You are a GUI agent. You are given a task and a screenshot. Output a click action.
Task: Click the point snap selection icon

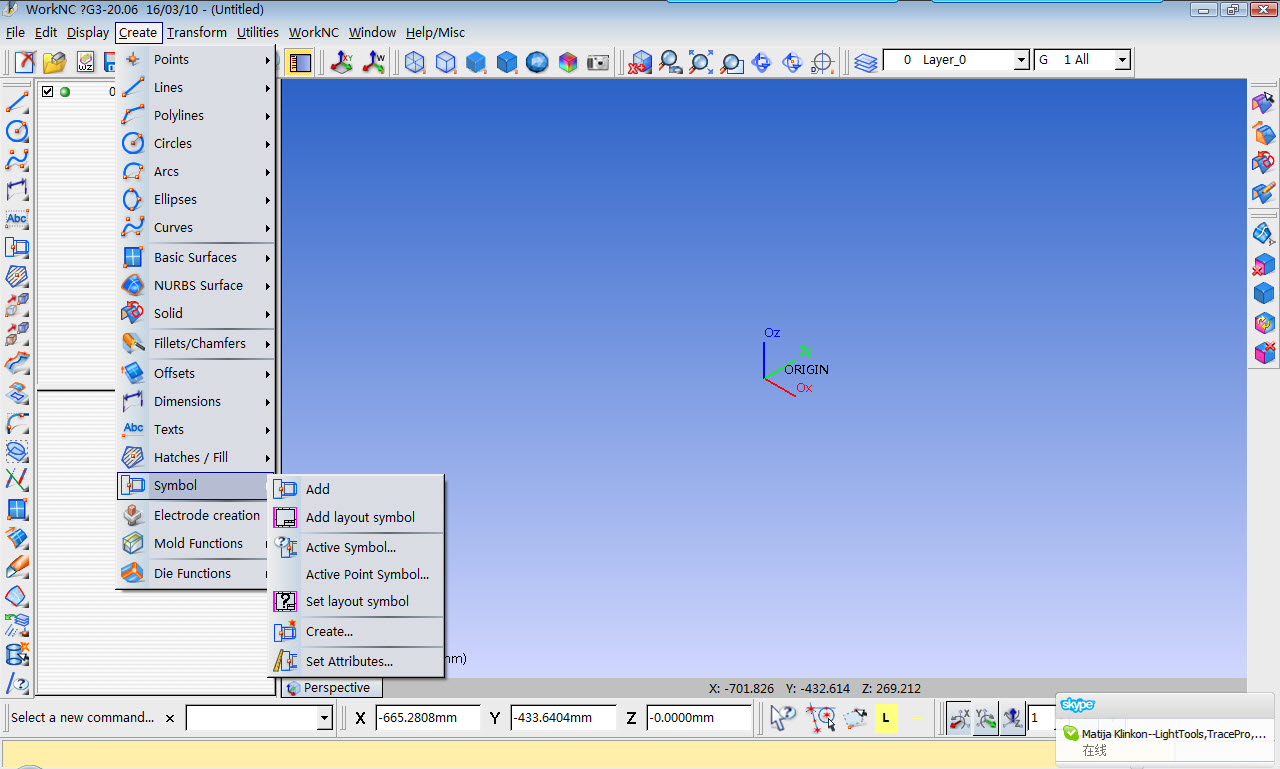[x=822, y=717]
